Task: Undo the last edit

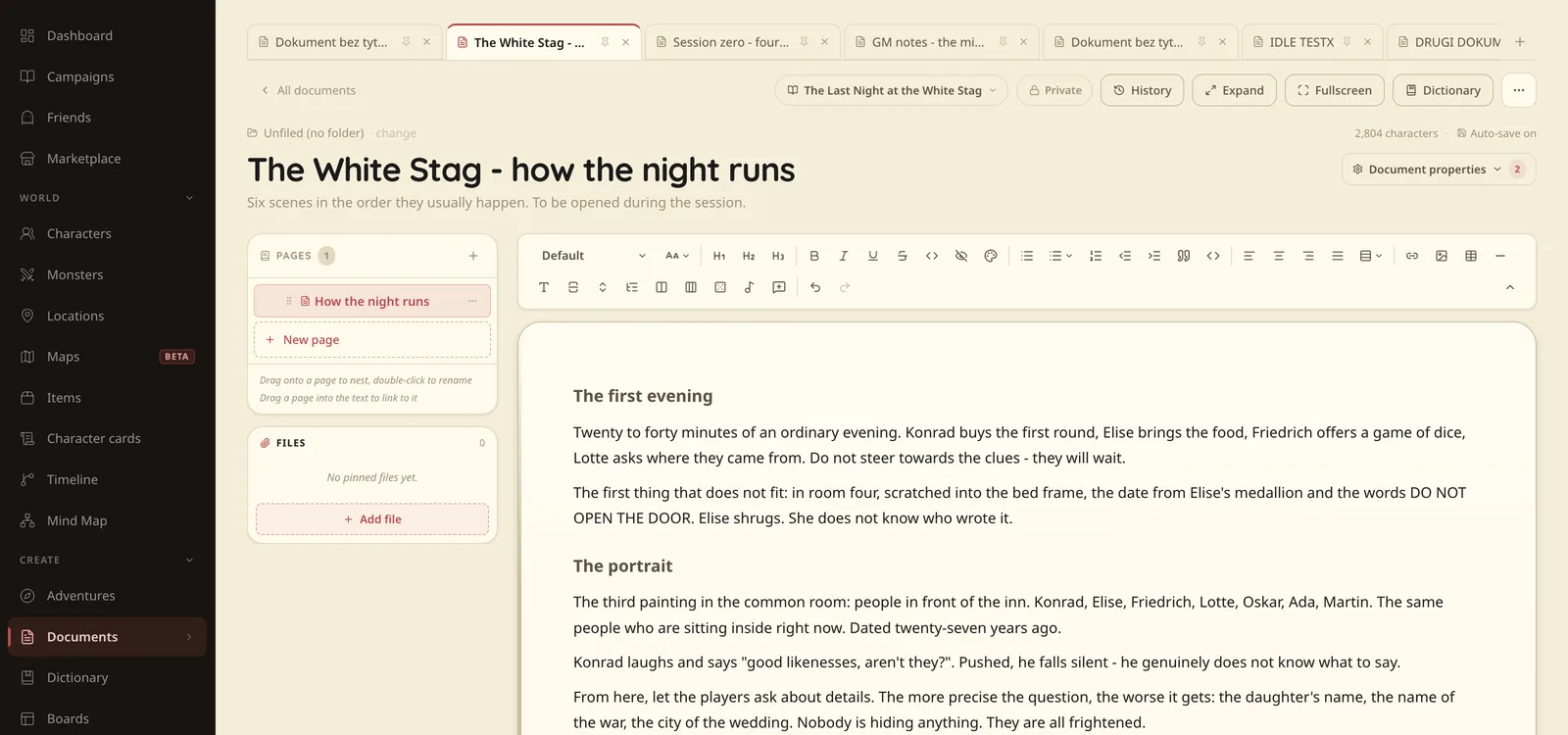Action: (815, 287)
